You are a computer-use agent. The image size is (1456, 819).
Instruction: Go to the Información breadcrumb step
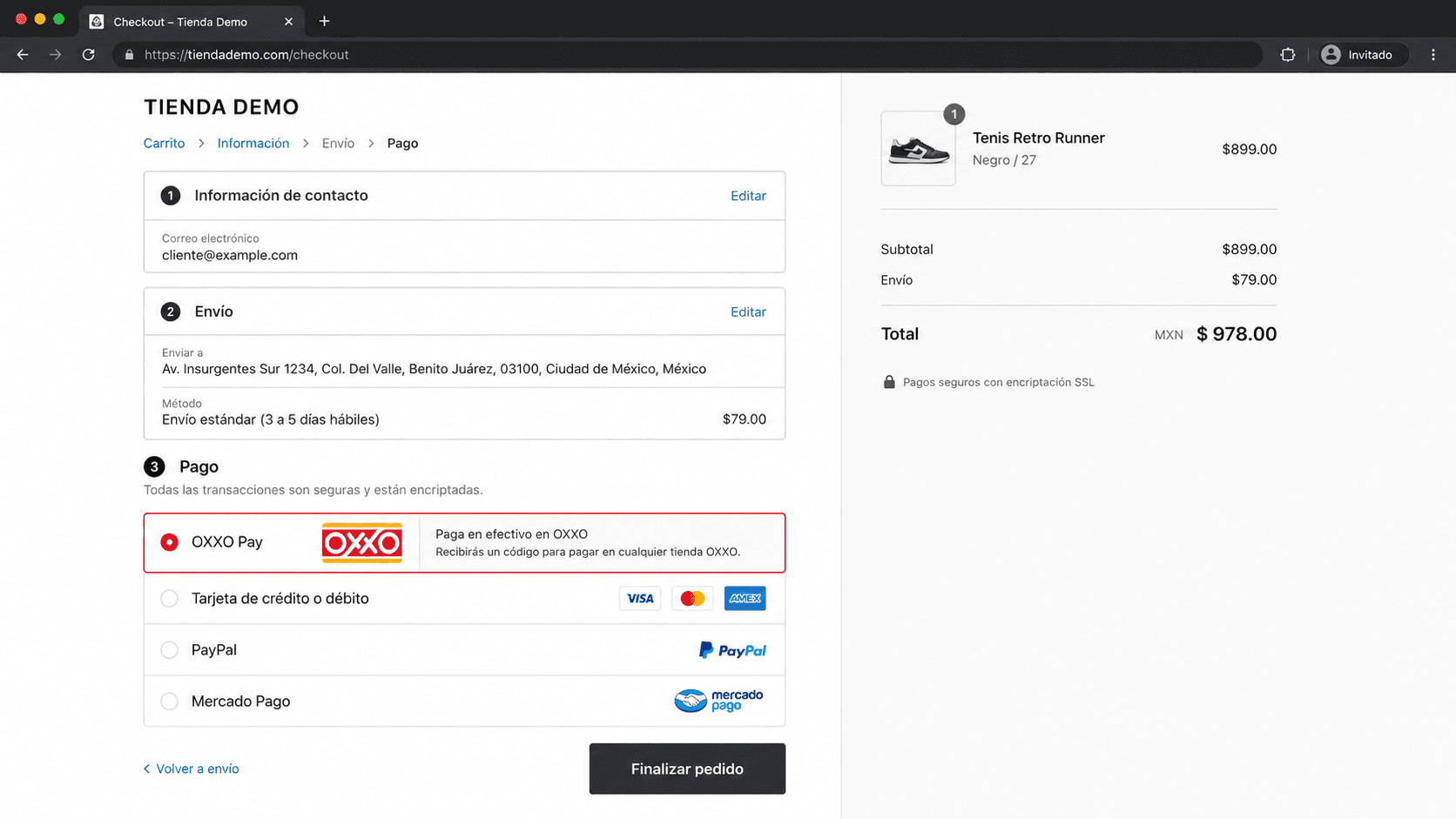[253, 144]
